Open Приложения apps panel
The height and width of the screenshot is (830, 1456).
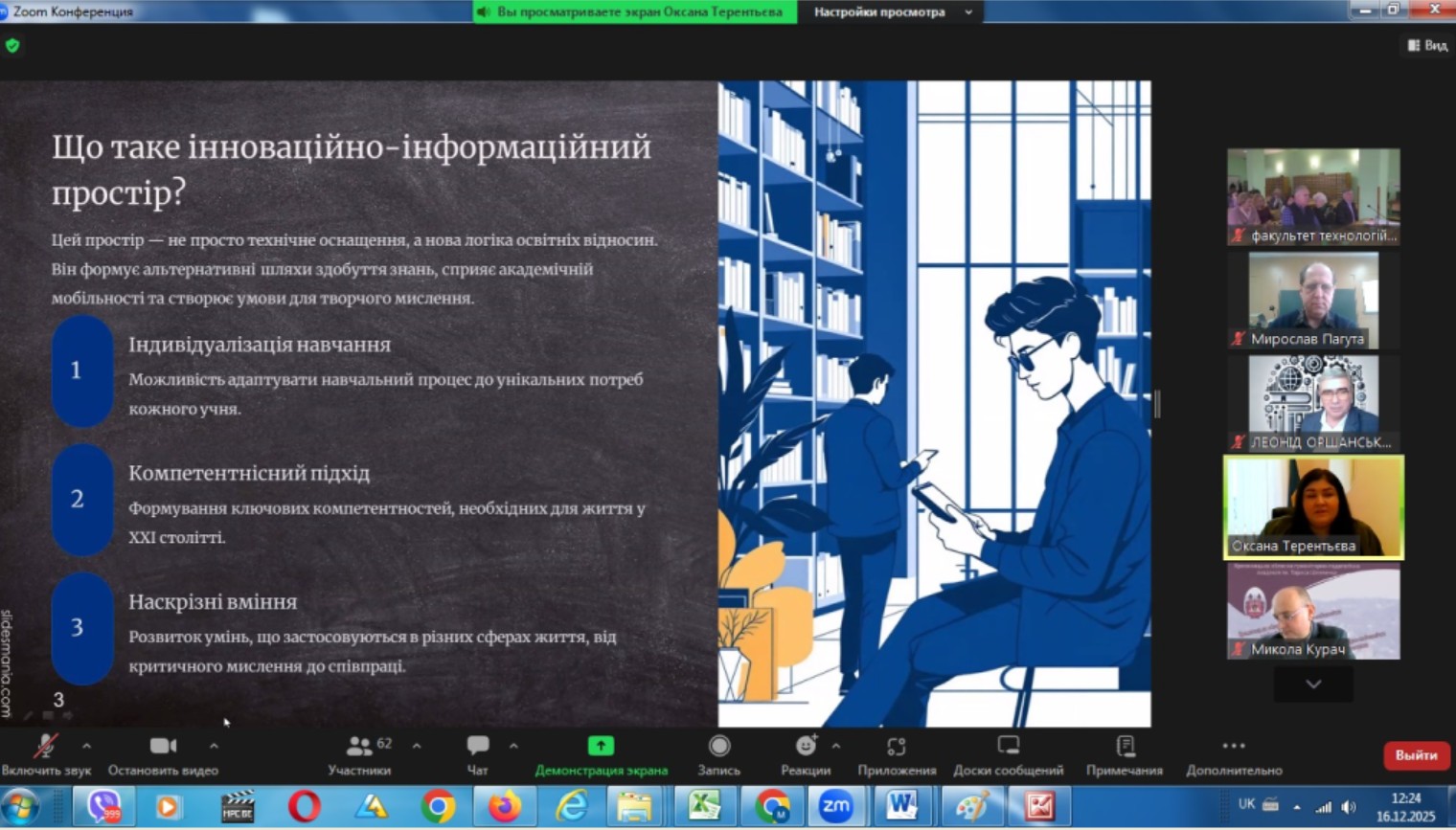(x=897, y=752)
